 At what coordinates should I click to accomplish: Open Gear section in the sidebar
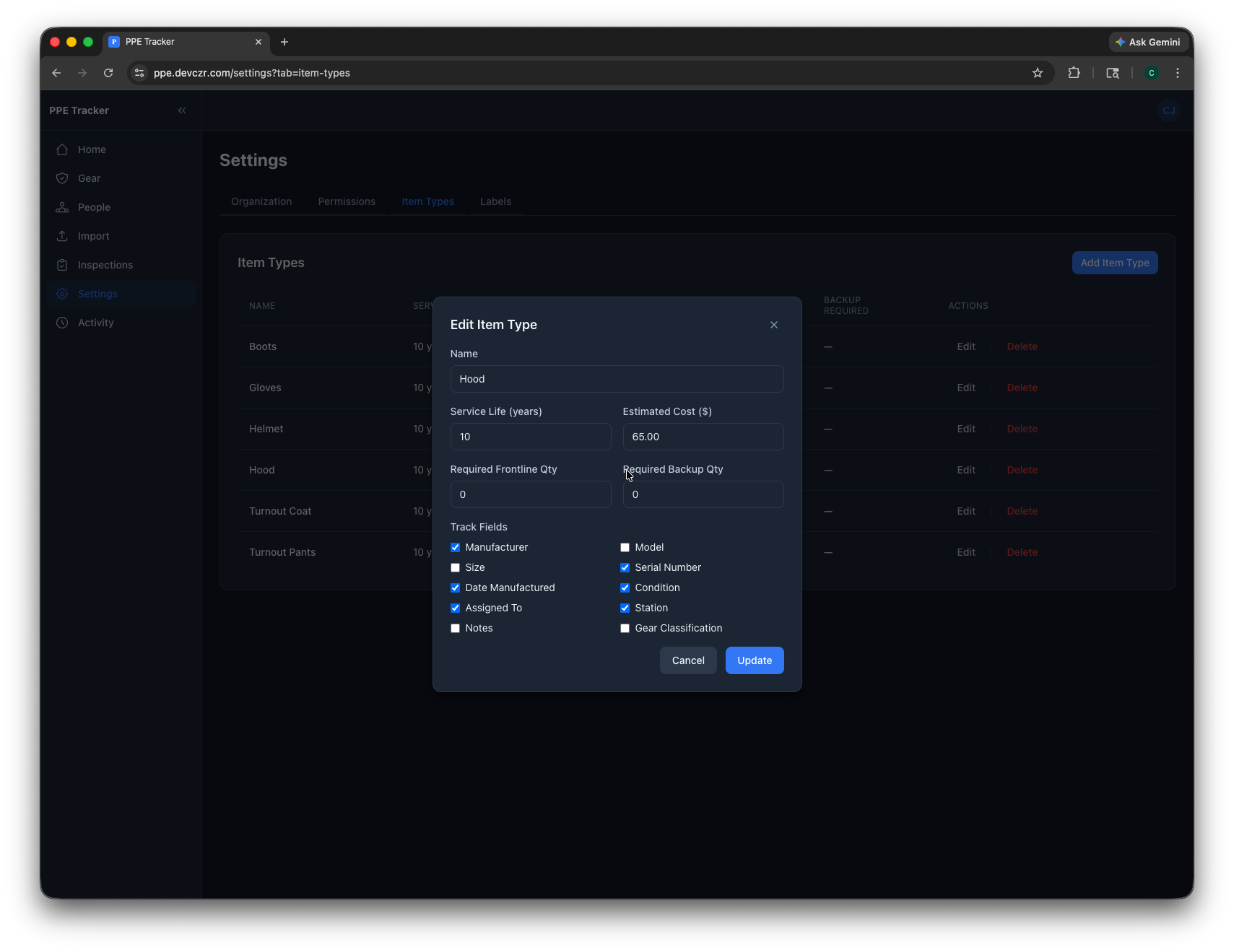(x=89, y=178)
